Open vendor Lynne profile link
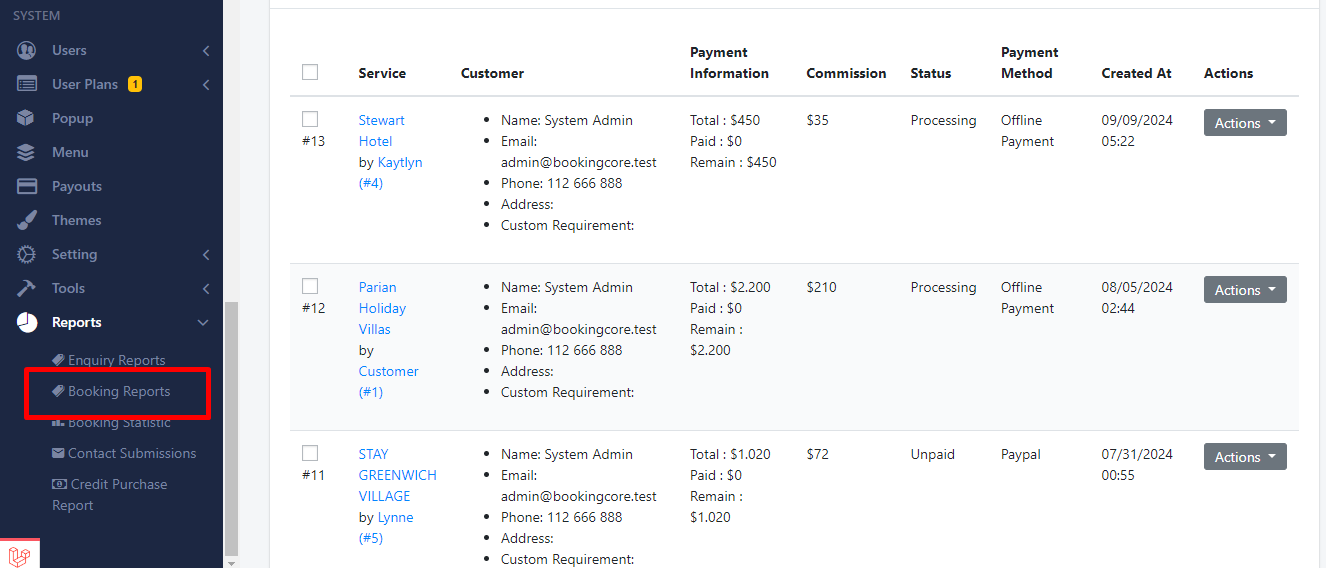The height and width of the screenshot is (568, 1326). (x=395, y=517)
